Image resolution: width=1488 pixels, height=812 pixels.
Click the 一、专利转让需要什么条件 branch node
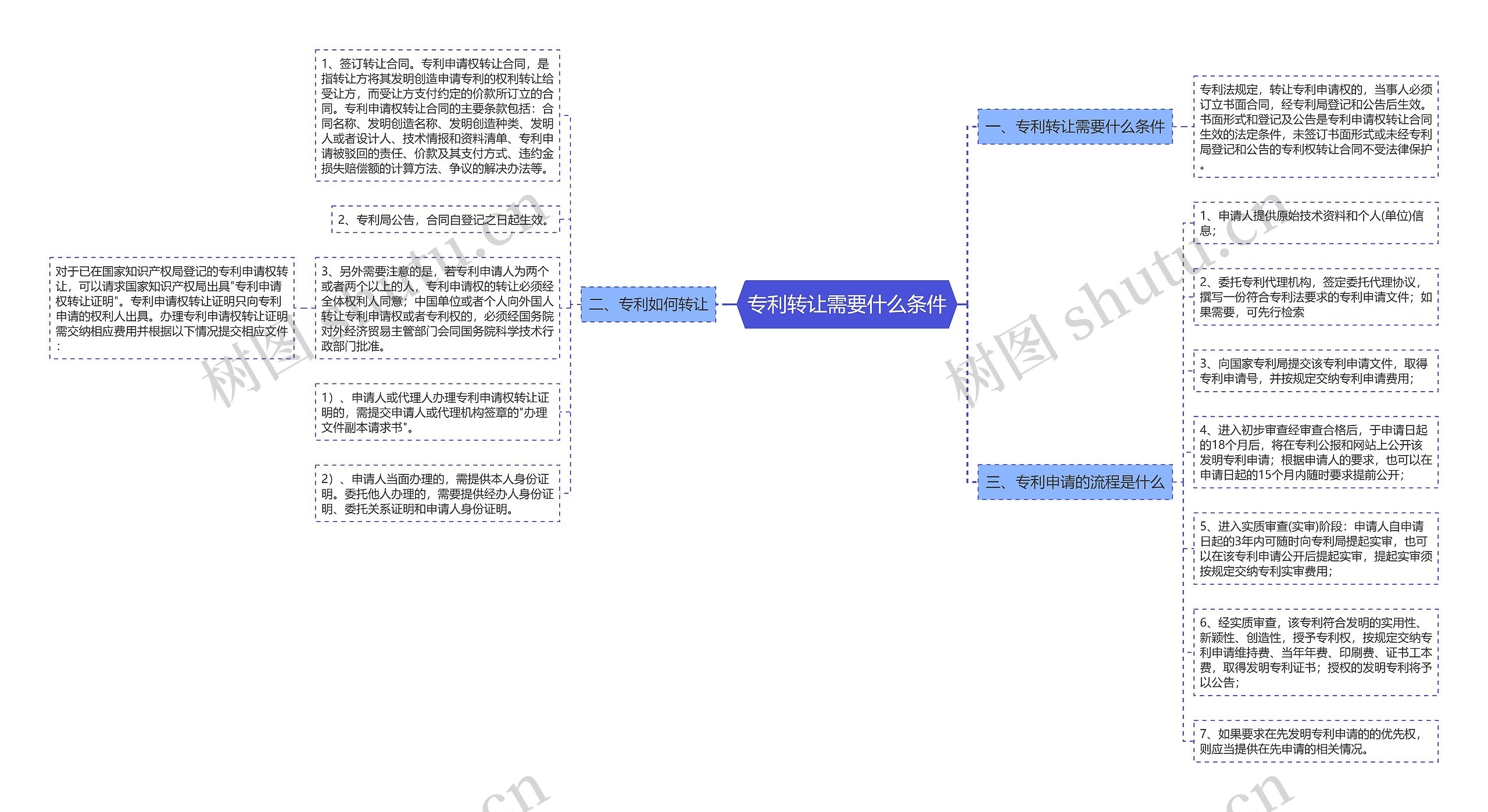[1075, 127]
